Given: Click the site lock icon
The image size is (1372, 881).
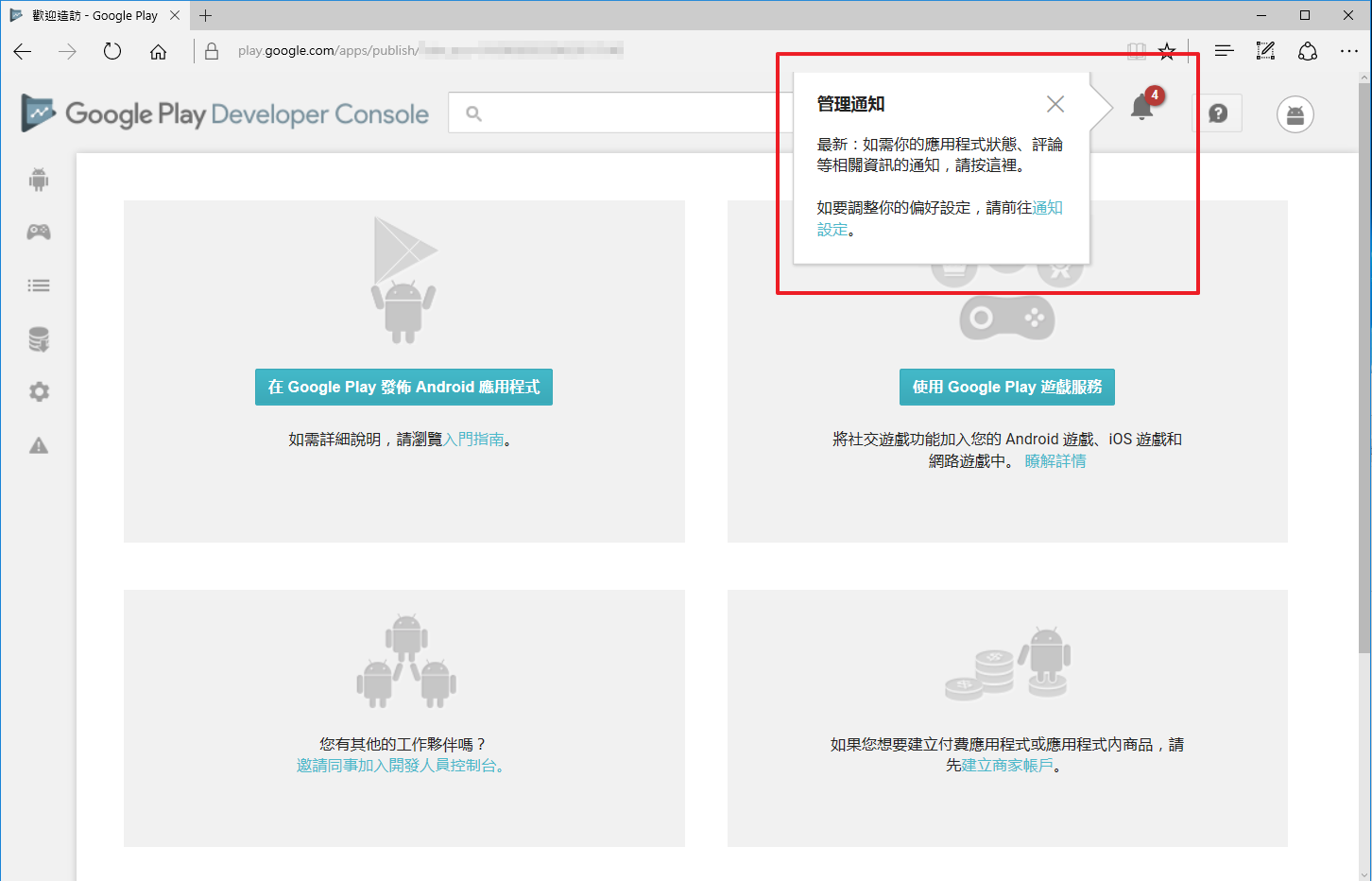Looking at the screenshot, I should point(212,51).
